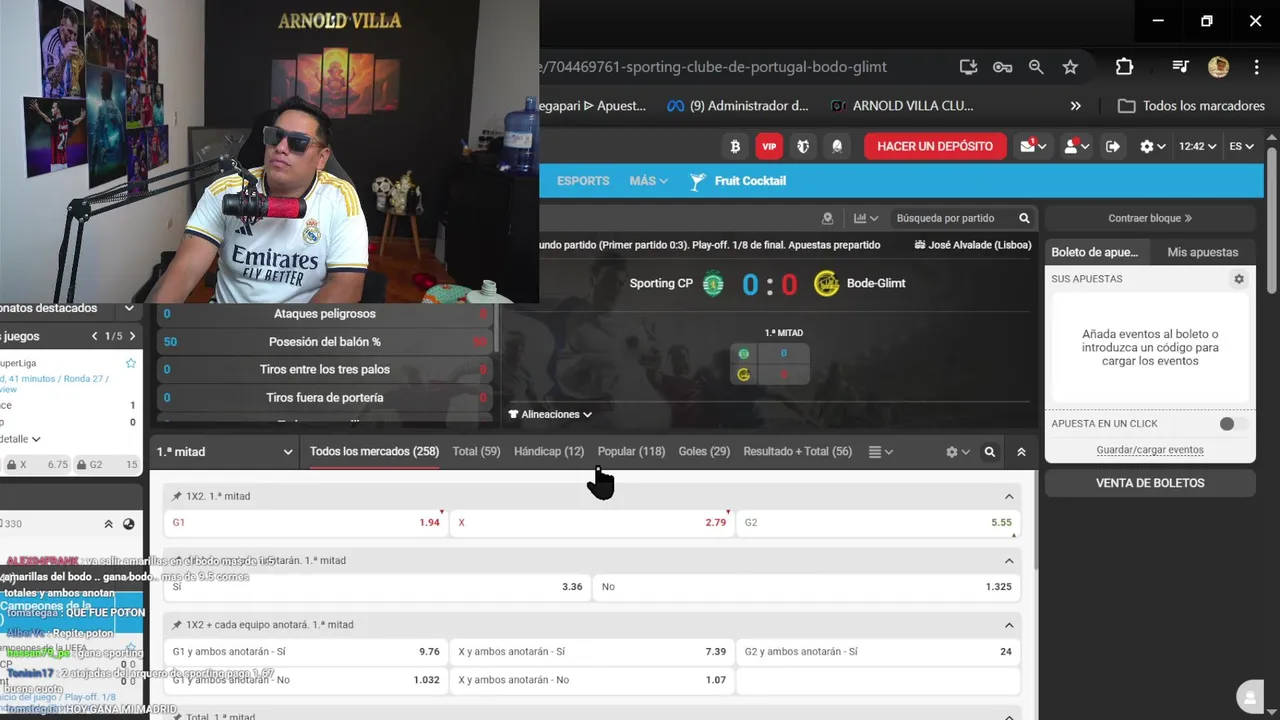Click the search magnifier in Búsqueda por partido
Viewport: 1280px width, 720px height.
coord(1024,218)
